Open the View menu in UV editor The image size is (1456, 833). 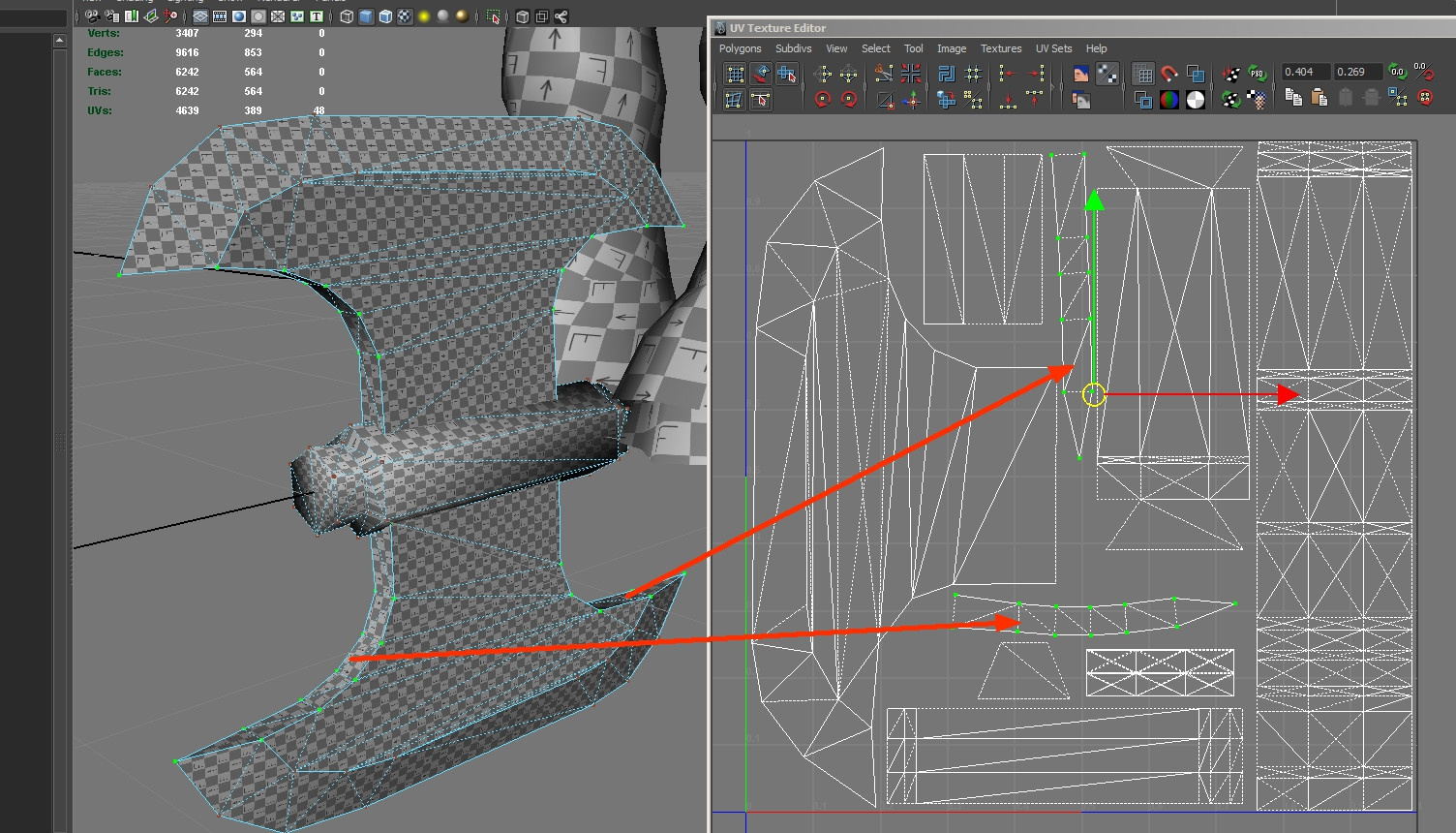tap(836, 48)
